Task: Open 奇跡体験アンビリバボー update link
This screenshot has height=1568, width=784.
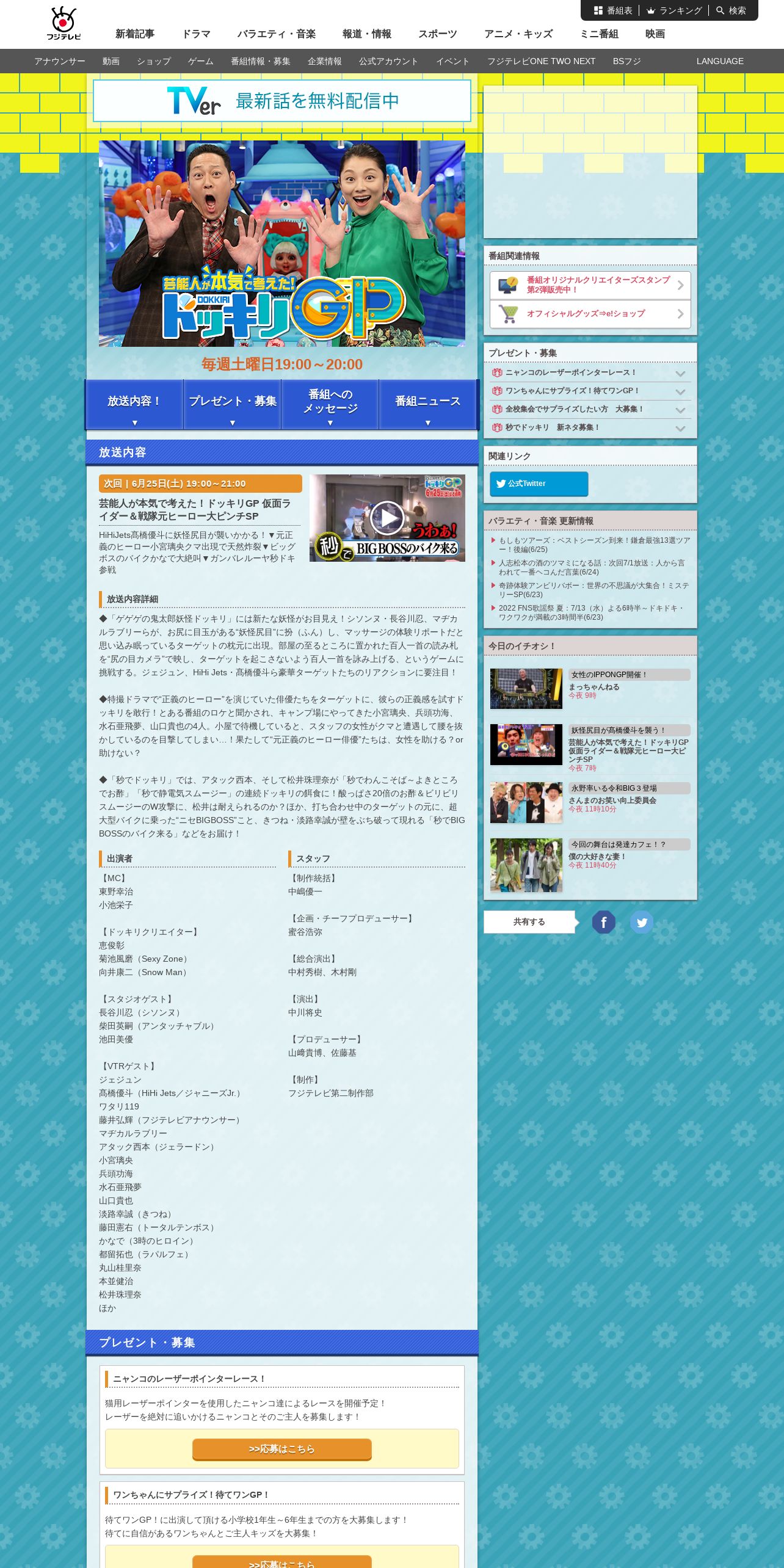Action: [594, 590]
